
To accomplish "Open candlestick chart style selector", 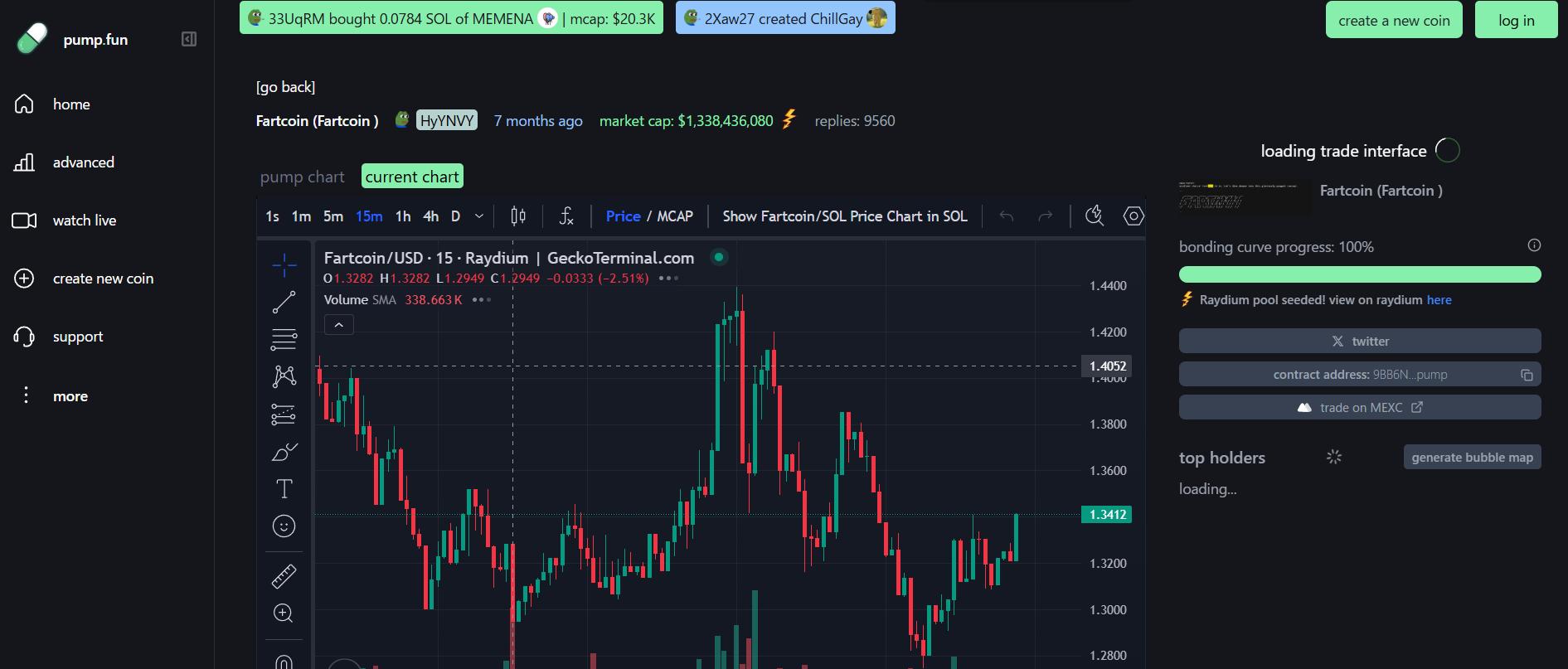I will tap(518, 216).
